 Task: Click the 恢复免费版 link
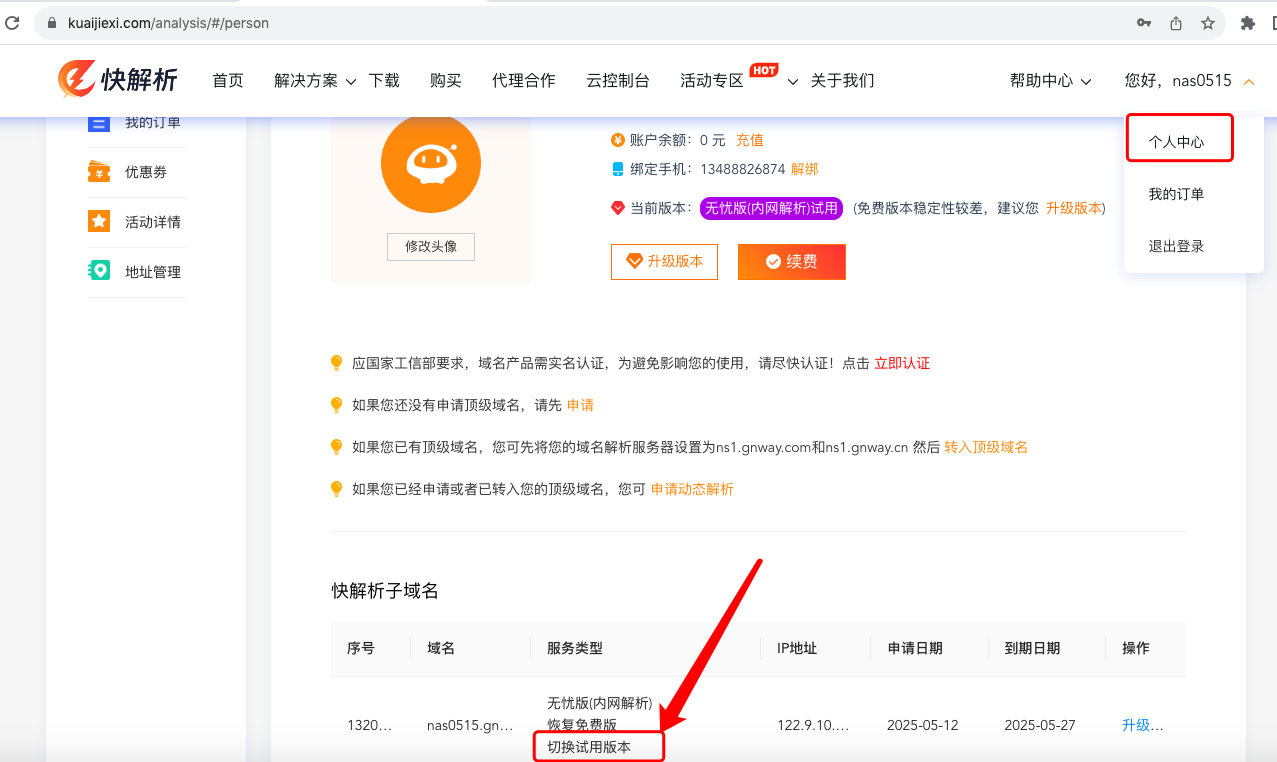pos(582,725)
